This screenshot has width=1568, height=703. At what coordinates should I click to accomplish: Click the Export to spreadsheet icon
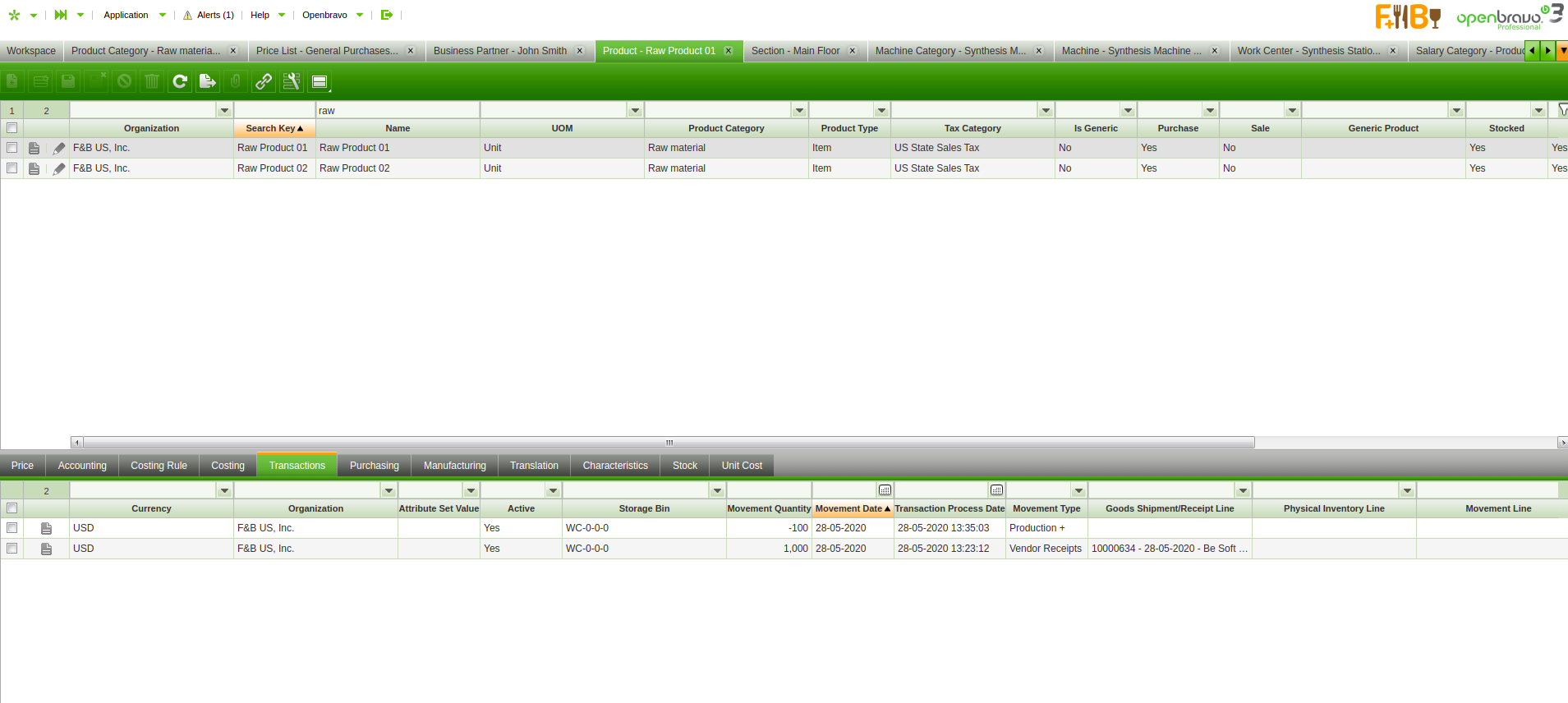click(x=208, y=81)
